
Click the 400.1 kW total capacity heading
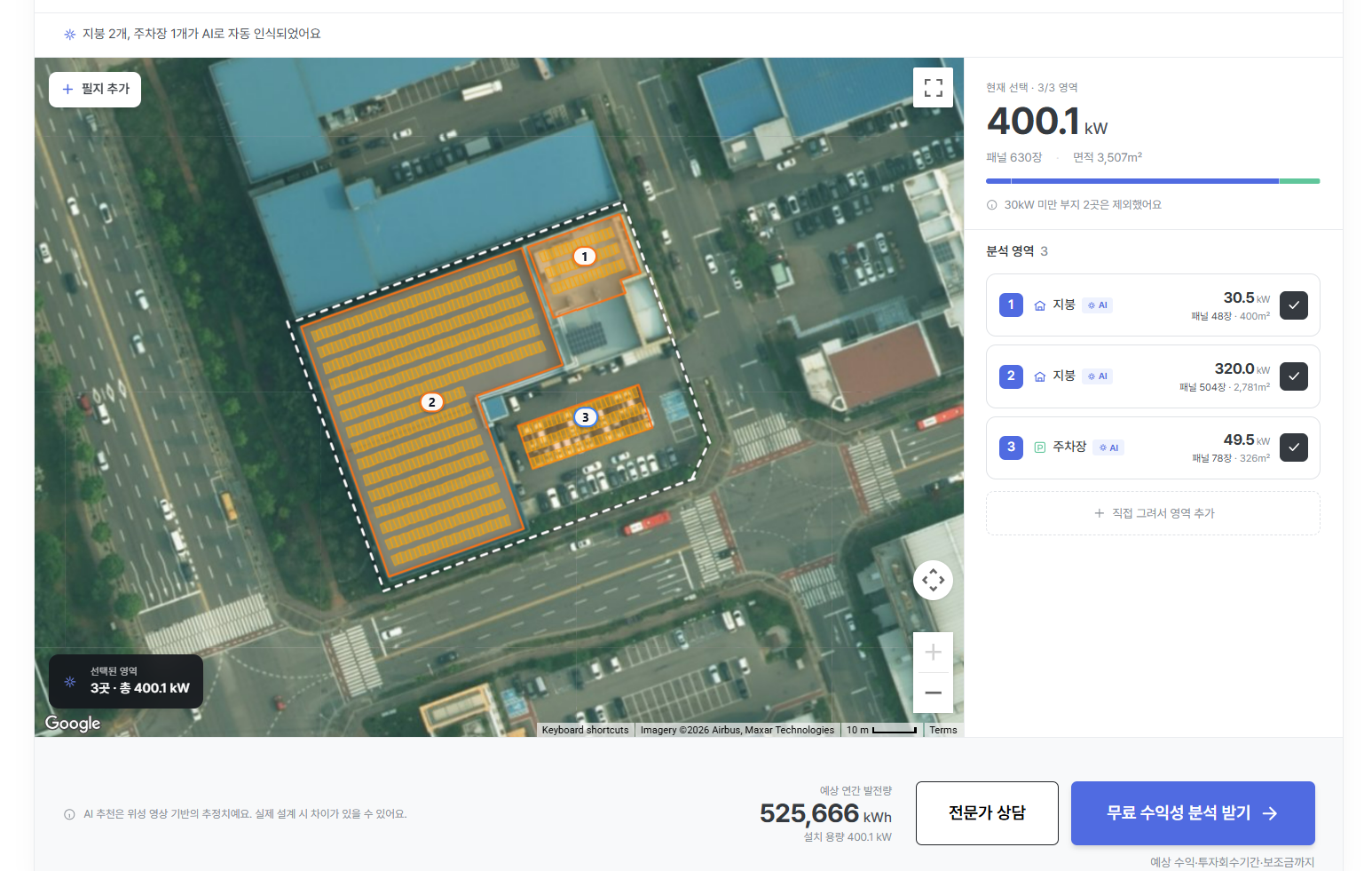pos(1047,122)
